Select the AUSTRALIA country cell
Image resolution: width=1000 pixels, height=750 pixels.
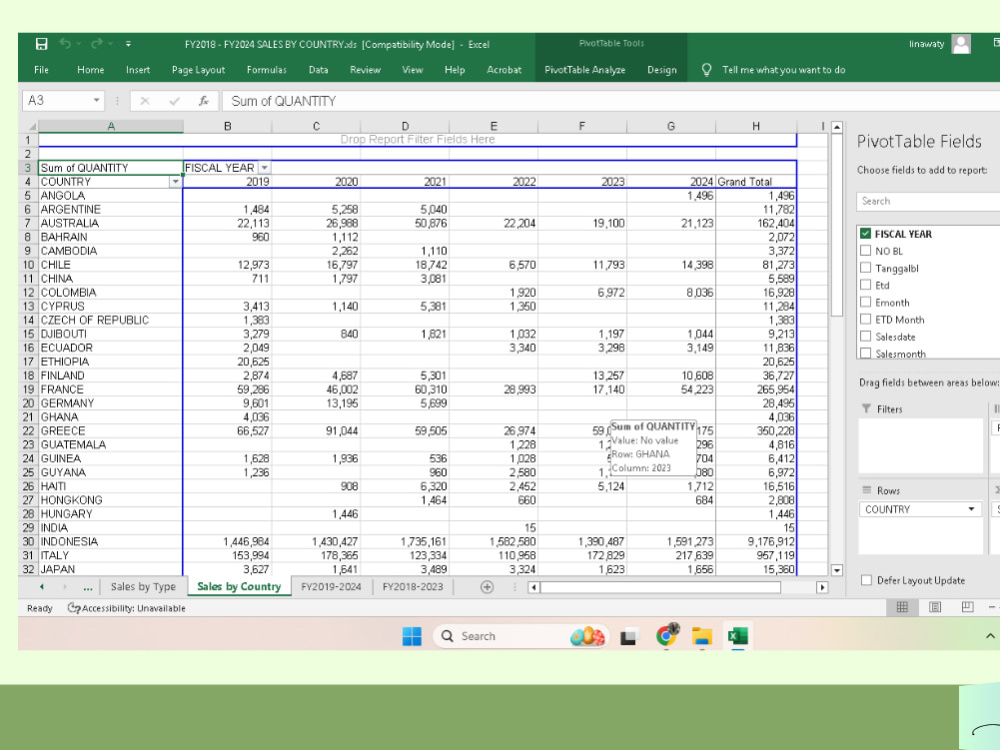pos(110,223)
